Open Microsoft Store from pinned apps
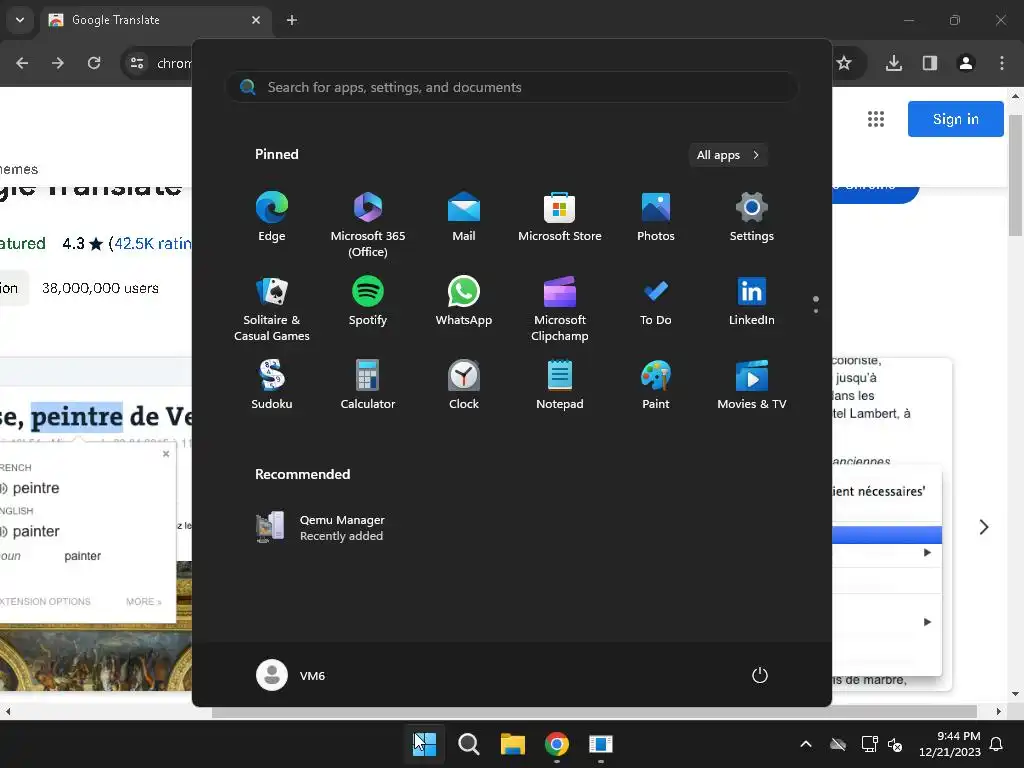Viewport: 1024px width, 768px height. 560,217
